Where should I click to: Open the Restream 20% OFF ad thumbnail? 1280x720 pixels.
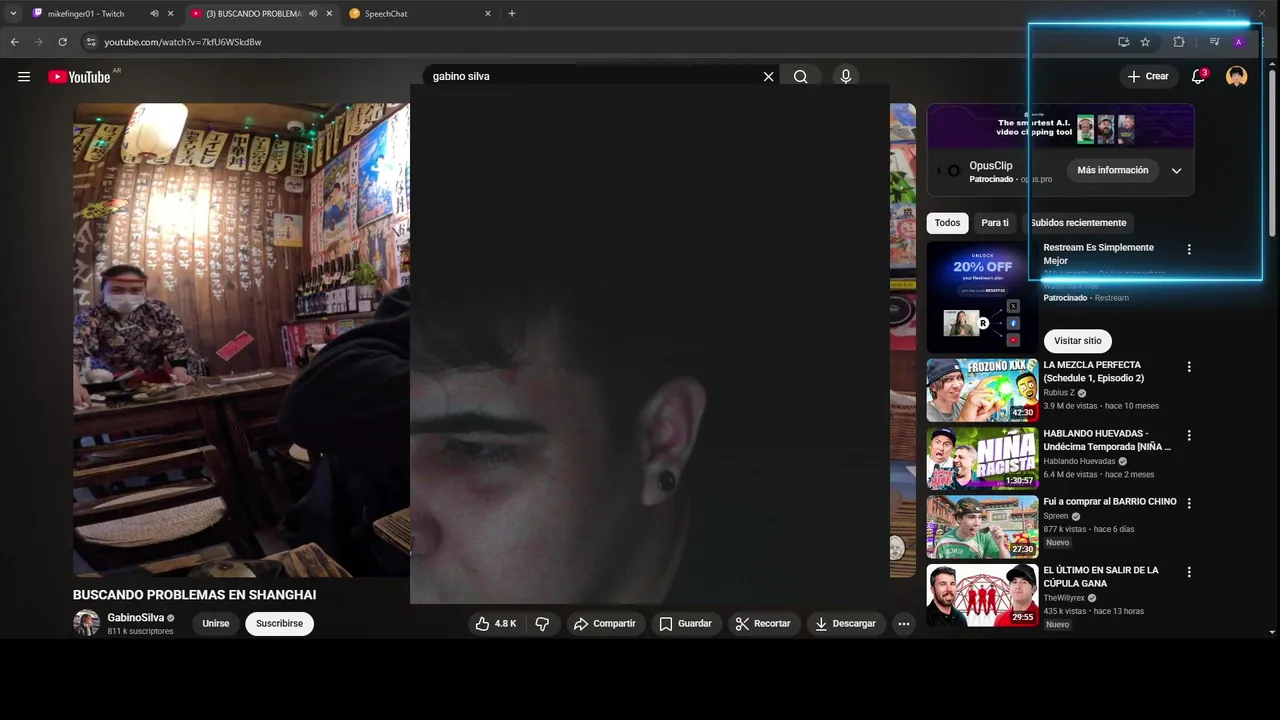[x=982, y=296]
